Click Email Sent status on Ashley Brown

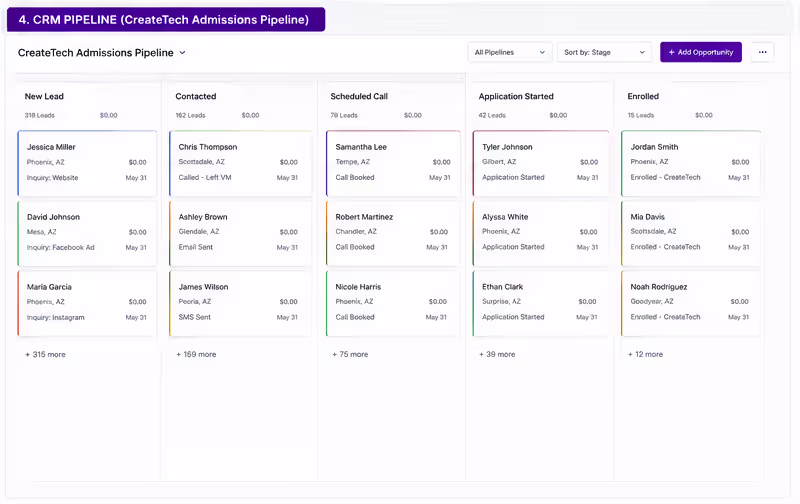pos(196,247)
